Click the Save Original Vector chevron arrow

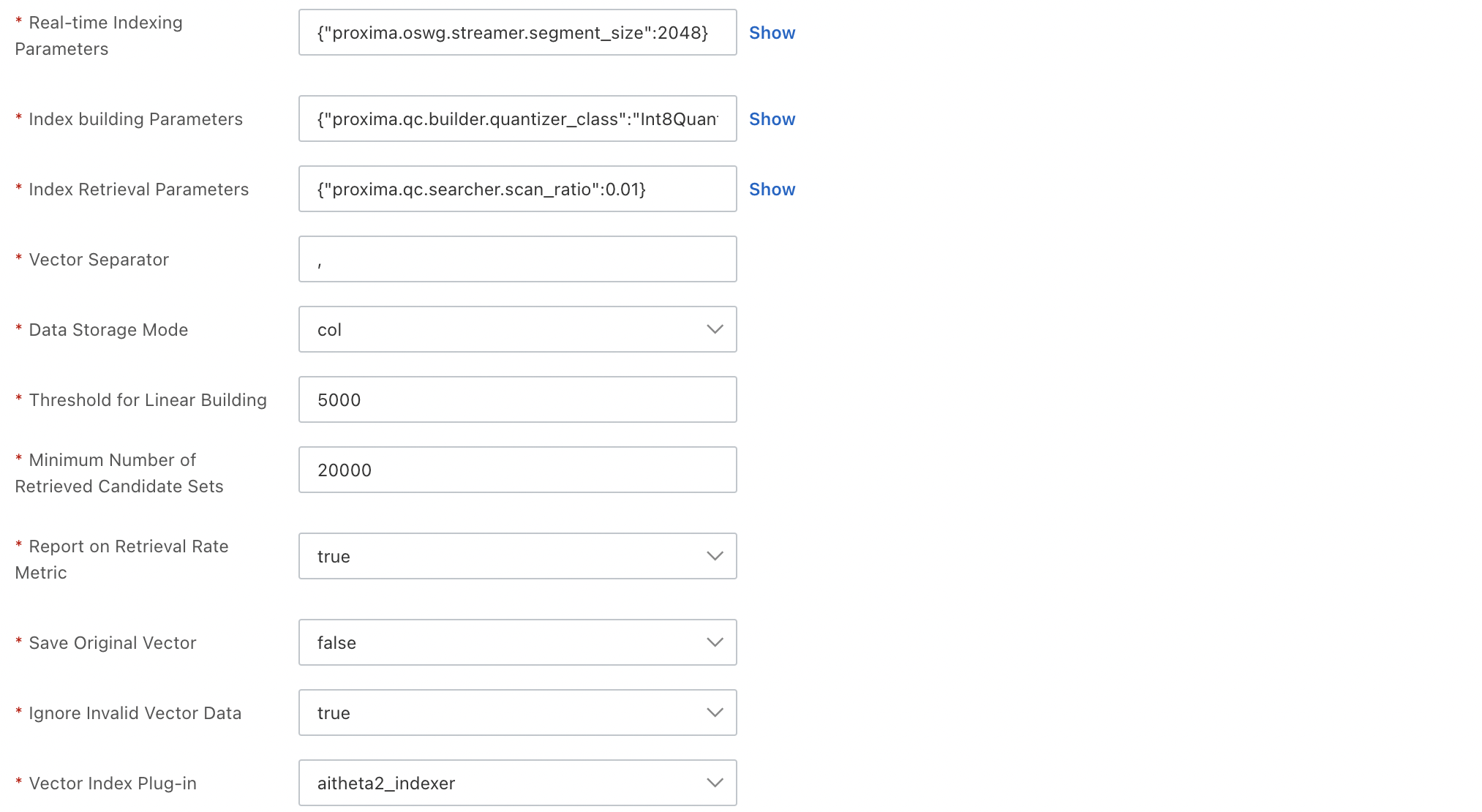pos(715,643)
